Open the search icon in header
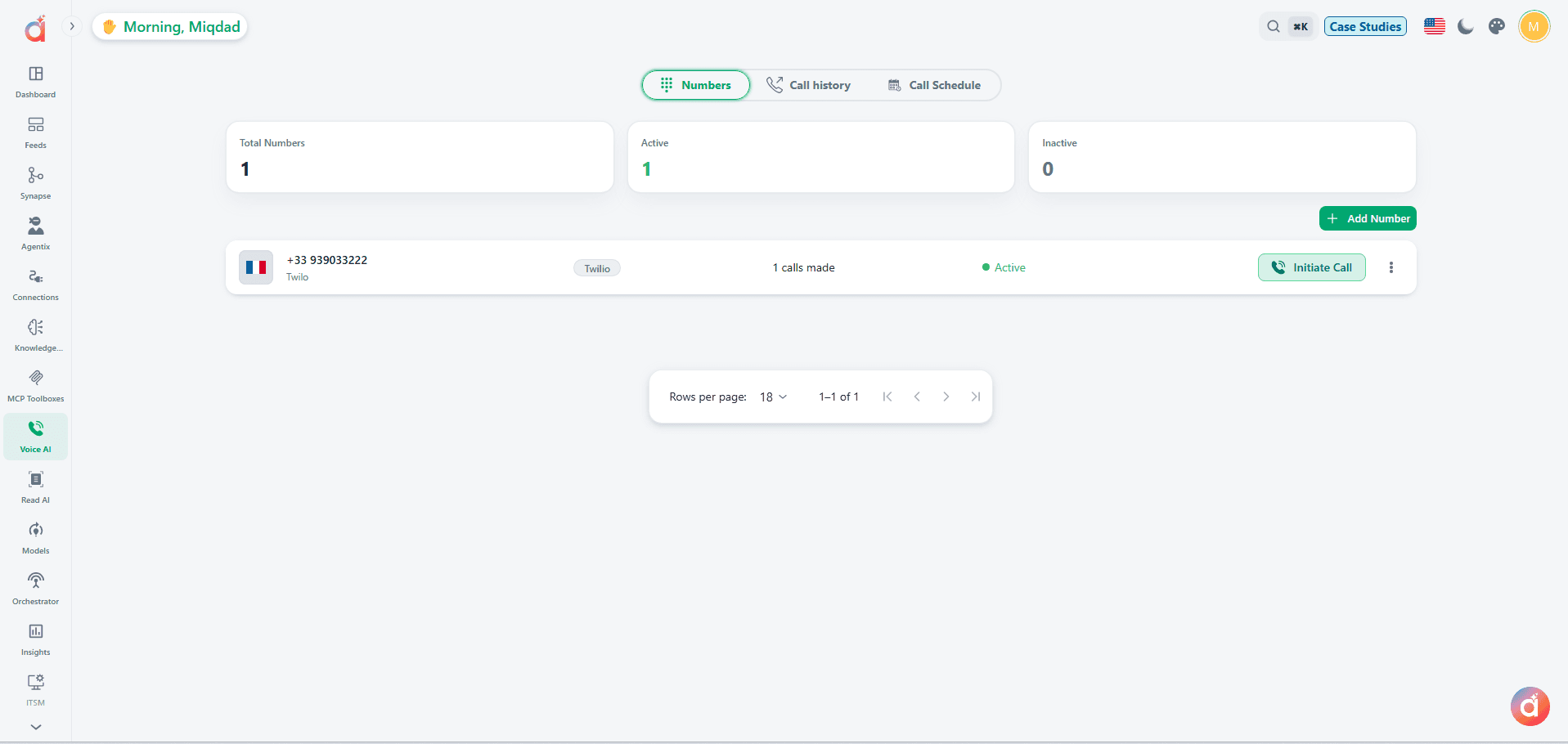 [1274, 27]
